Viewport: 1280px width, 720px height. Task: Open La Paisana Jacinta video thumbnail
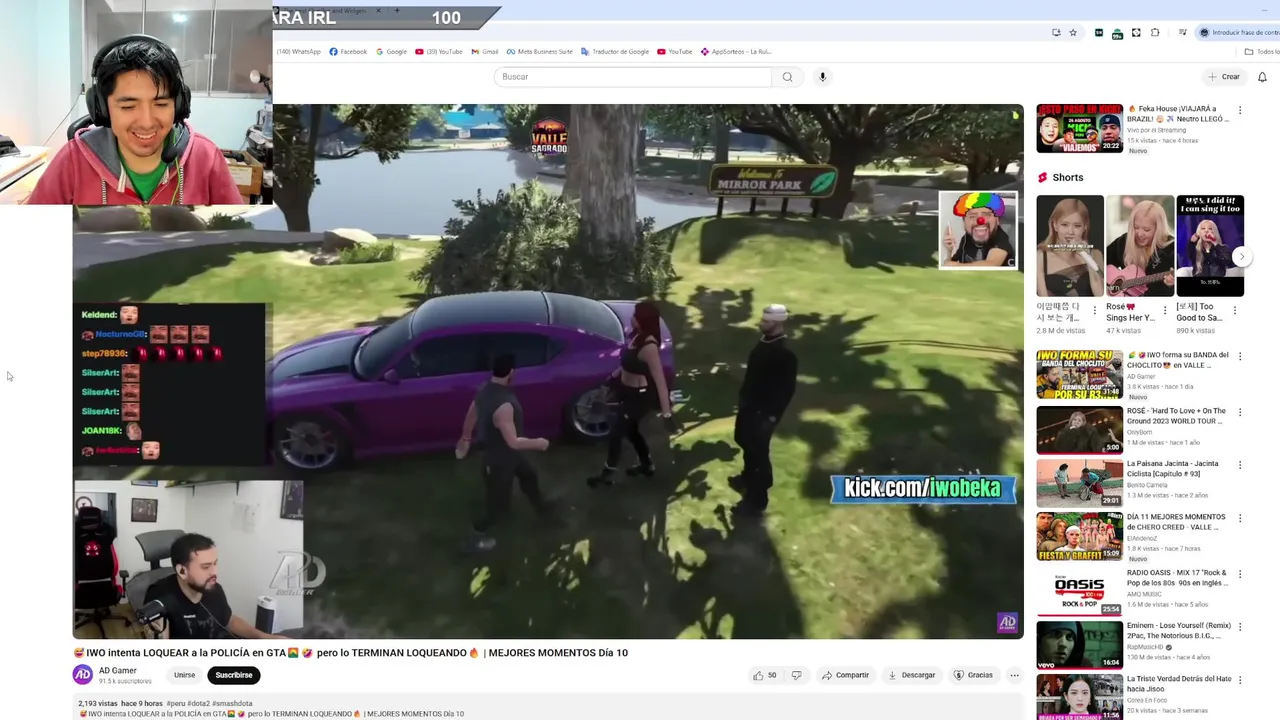[1079, 483]
